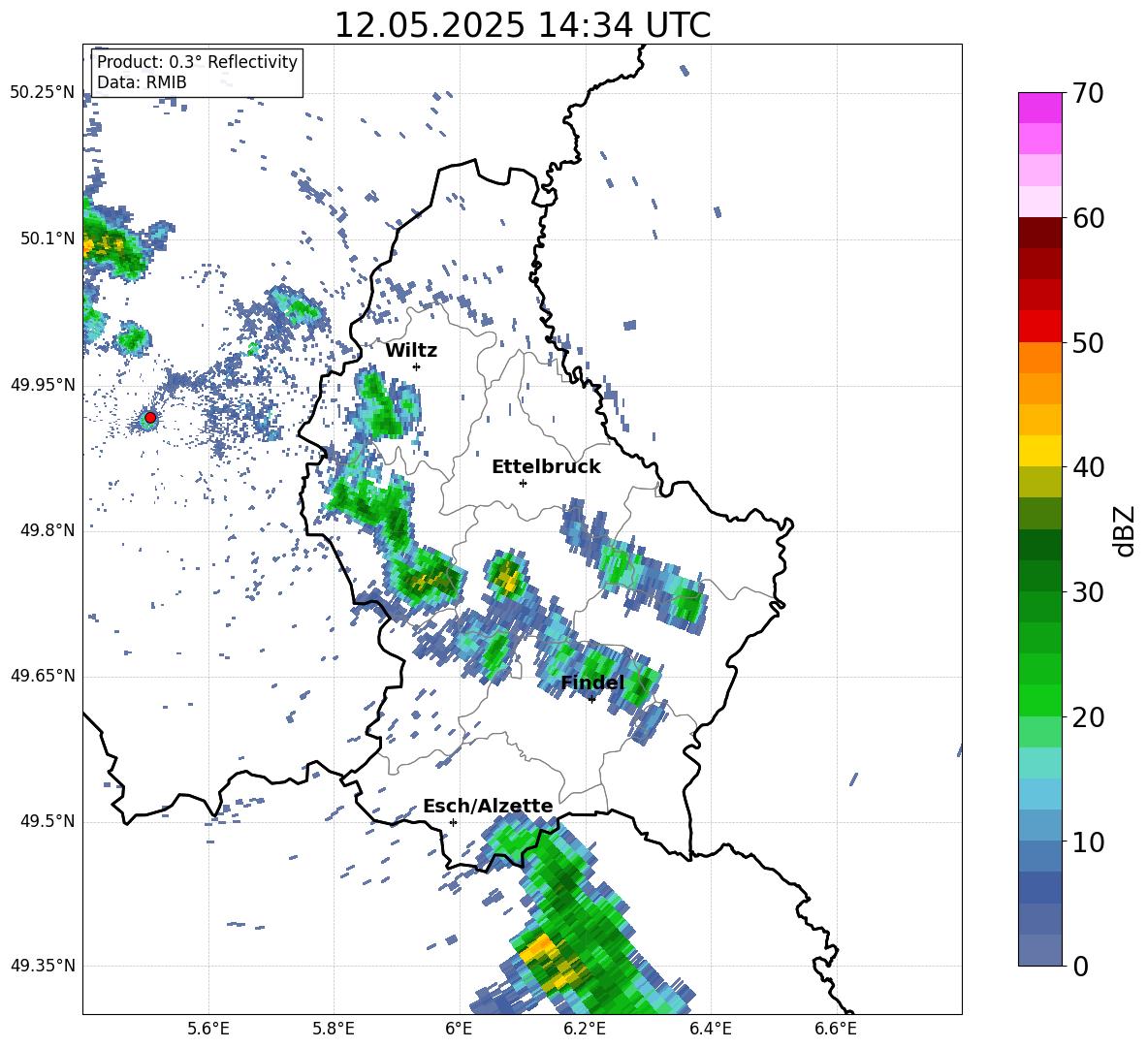
Task: Click the 5.6°E longitude label
Action: (208, 1030)
